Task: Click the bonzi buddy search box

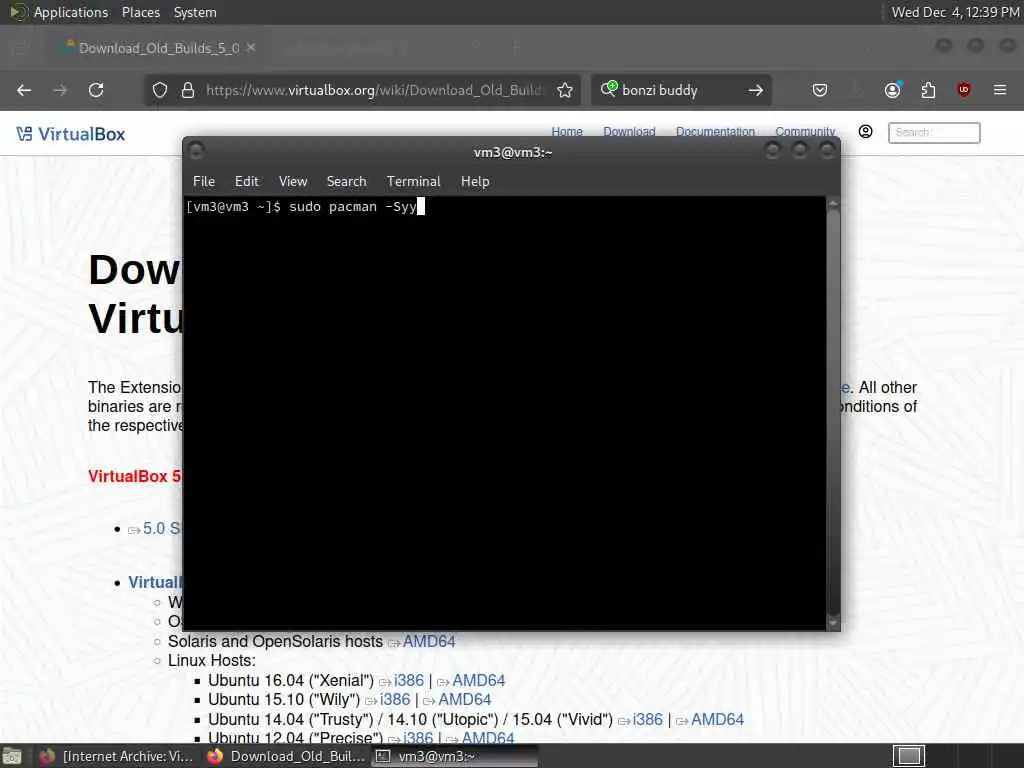Action: click(x=682, y=90)
